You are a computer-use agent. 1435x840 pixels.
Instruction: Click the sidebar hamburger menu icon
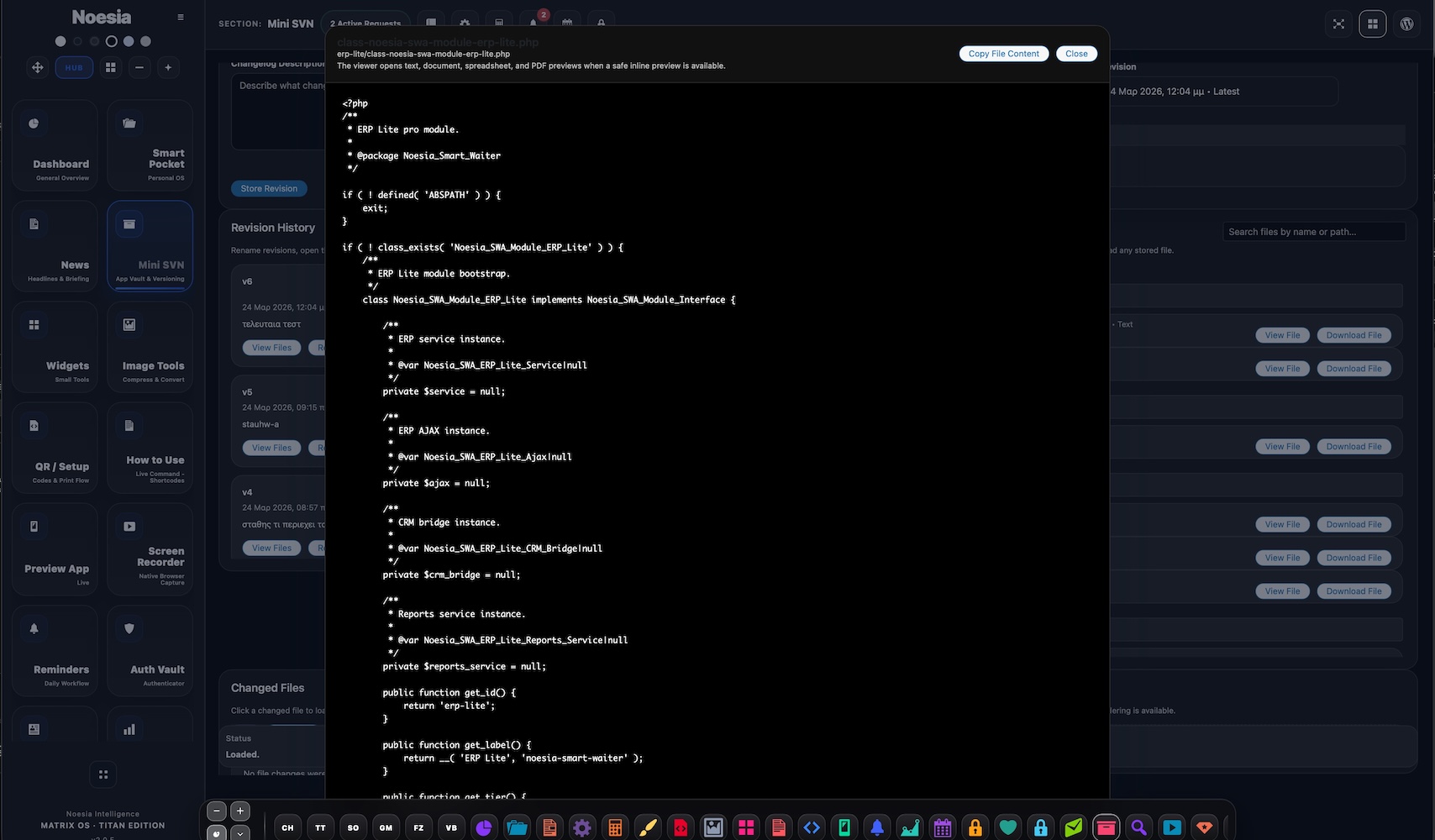pos(180,17)
